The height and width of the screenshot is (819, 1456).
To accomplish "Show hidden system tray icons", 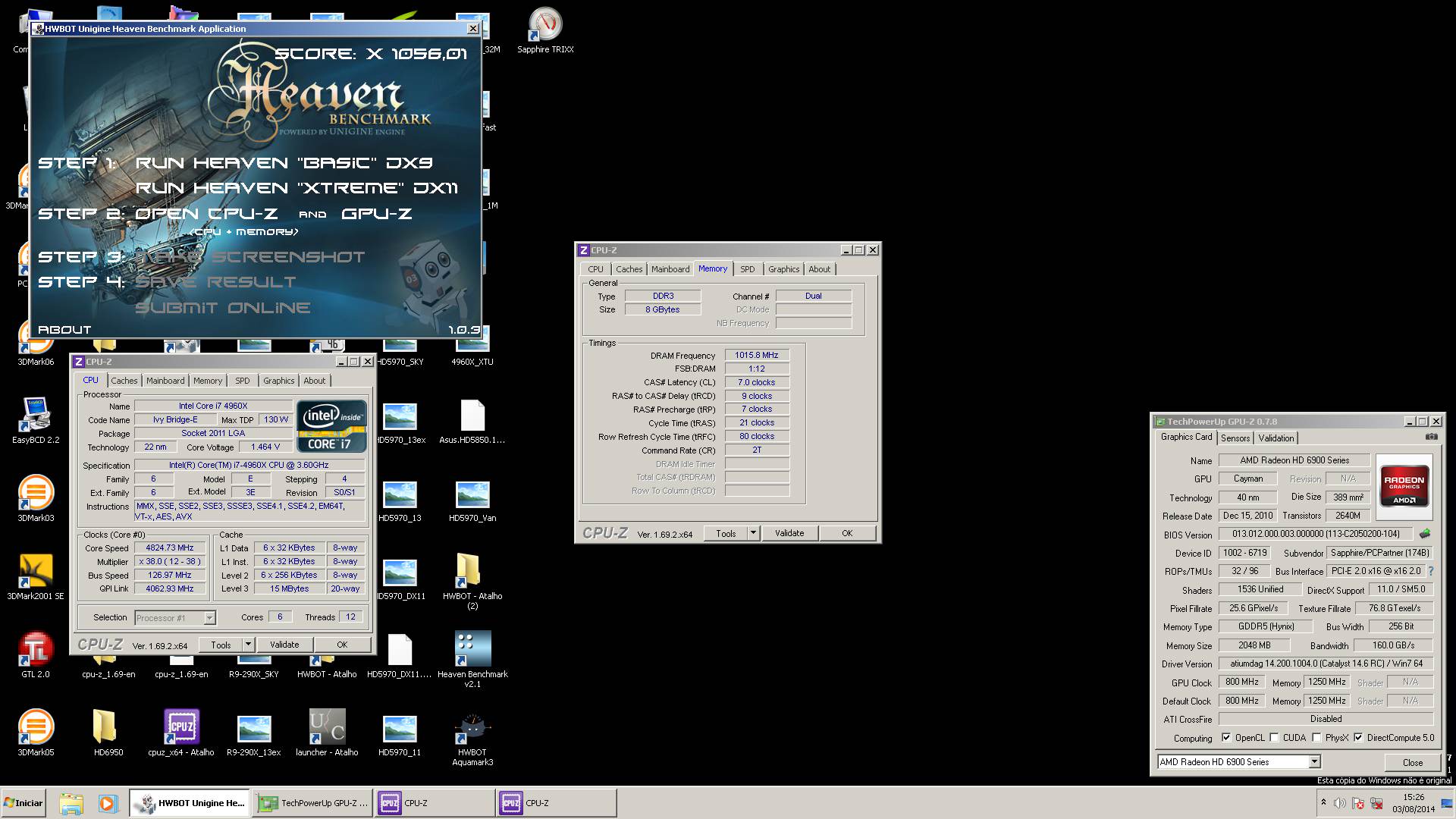I will coord(1323,802).
